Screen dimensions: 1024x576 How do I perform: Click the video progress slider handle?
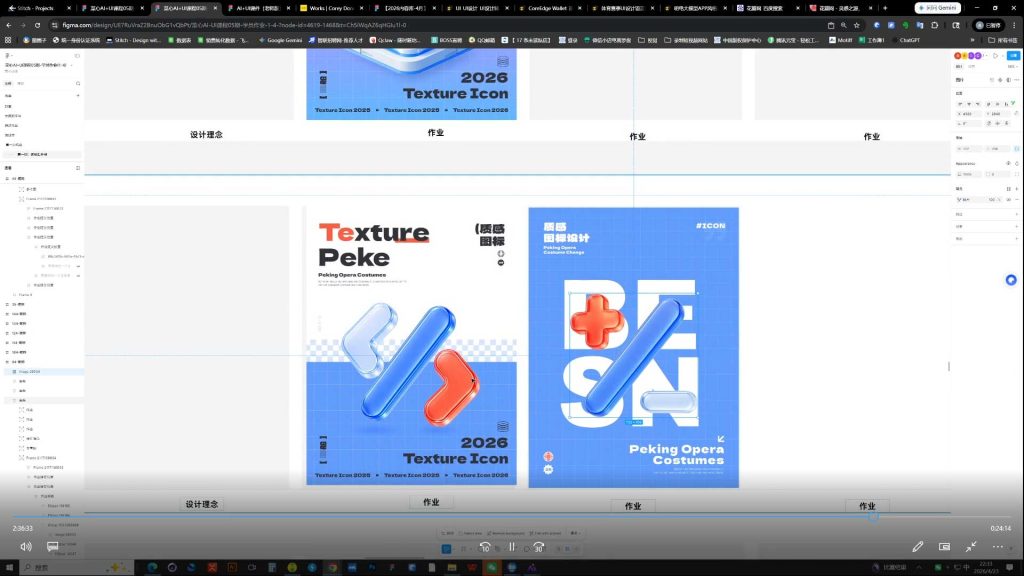coord(873,517)
